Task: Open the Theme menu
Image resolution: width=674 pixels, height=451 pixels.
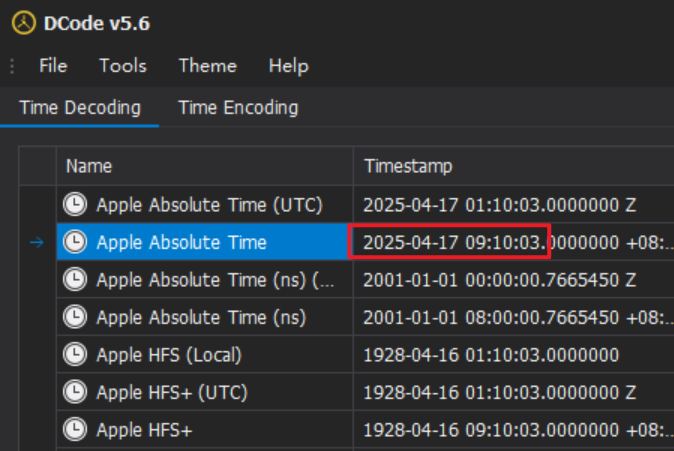Action: pyautogui.click(x=208, y=66)
